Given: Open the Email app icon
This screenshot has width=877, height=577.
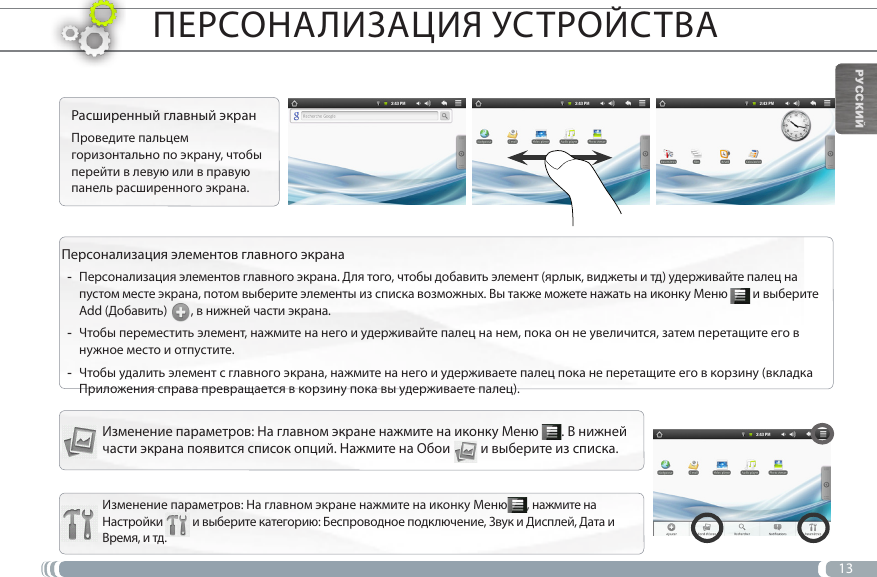Looking at the screenshot, I should coord(693,464).
